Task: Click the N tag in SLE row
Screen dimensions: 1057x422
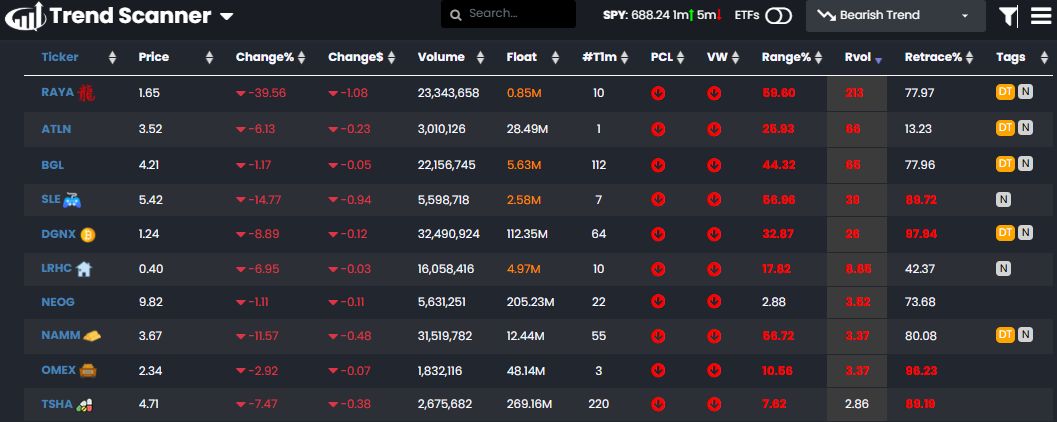Action: coord(1003,199)
